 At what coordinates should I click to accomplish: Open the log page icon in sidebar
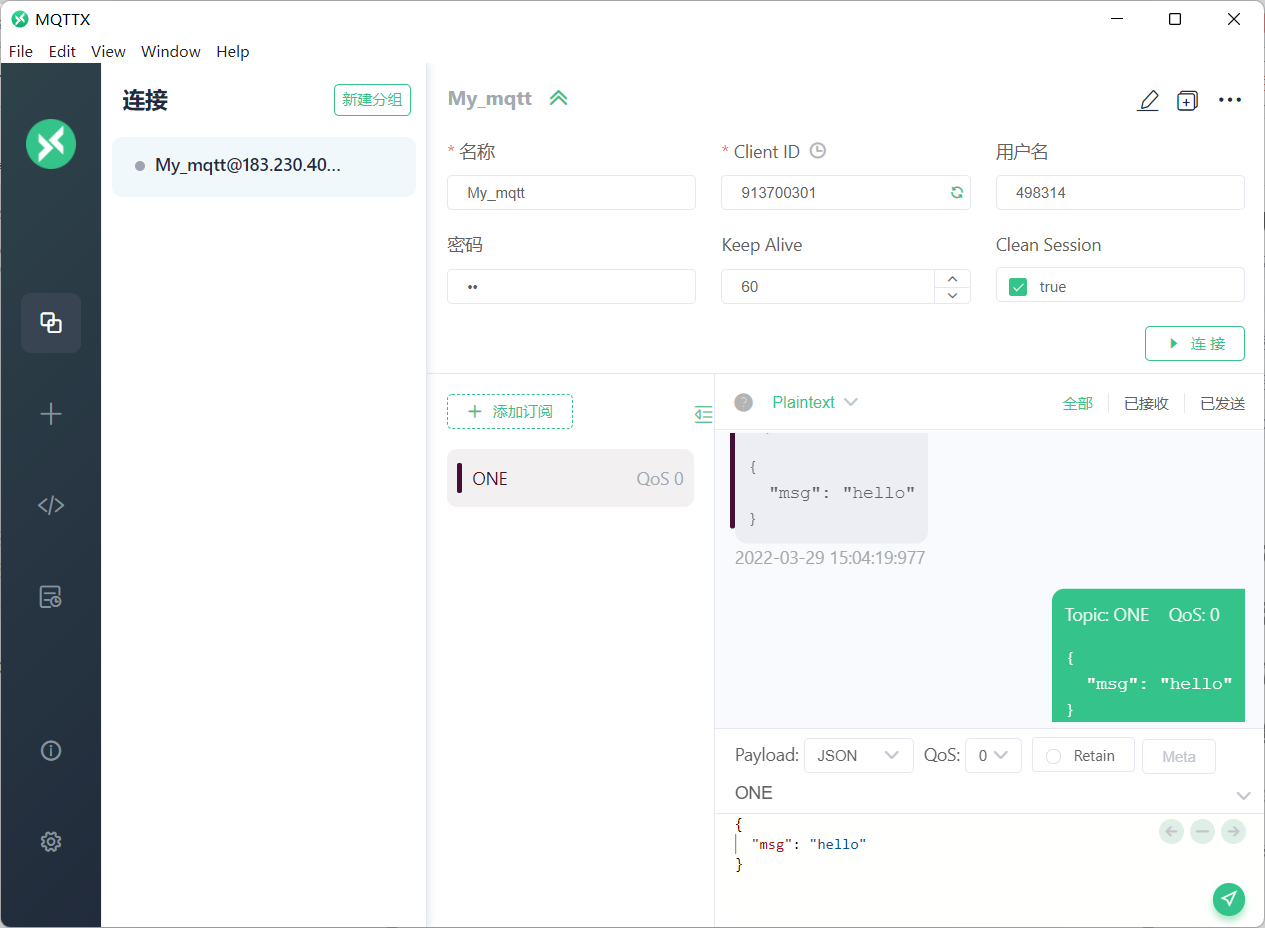(51, 597)
